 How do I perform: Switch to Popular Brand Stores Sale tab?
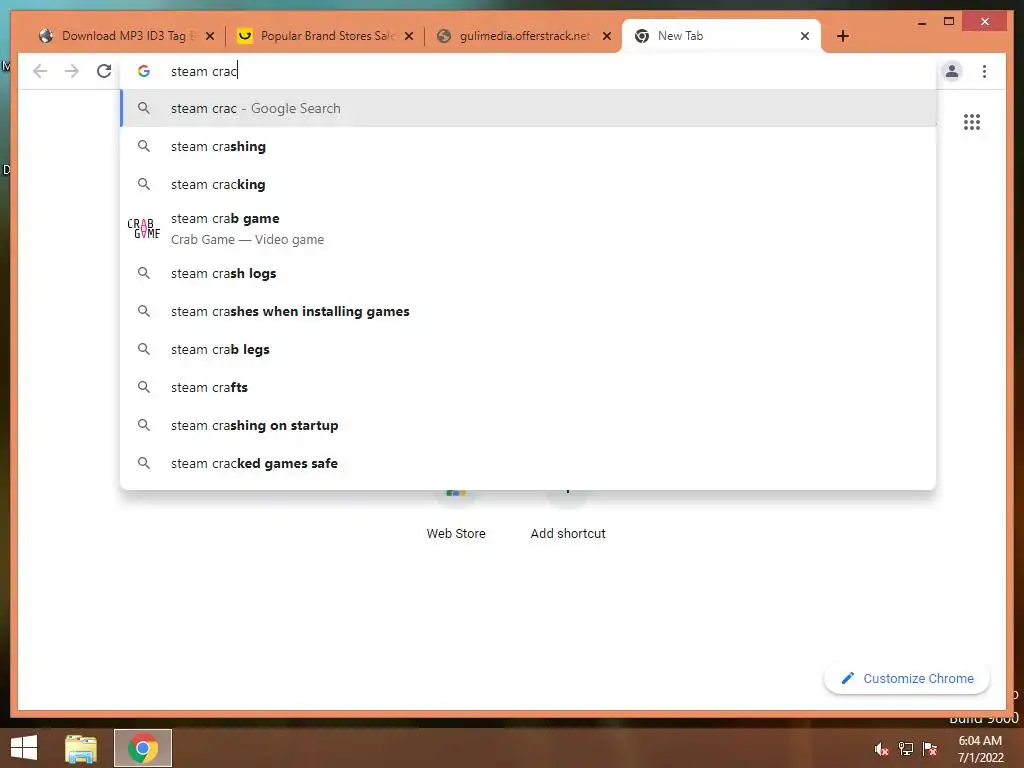click(x=325, y=36)
